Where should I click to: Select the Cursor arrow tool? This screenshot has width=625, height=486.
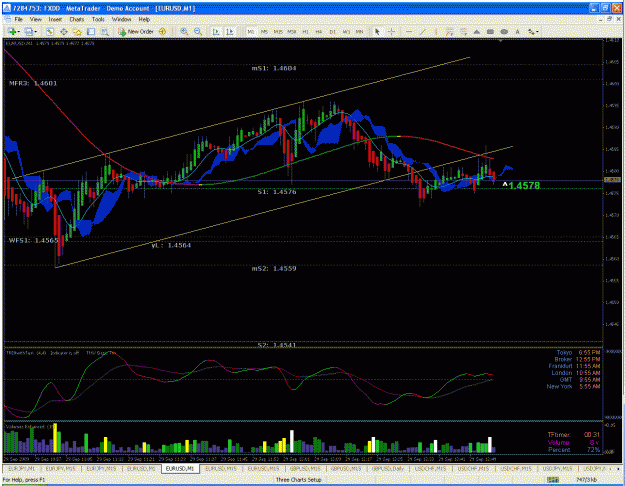tap(377, 31)
